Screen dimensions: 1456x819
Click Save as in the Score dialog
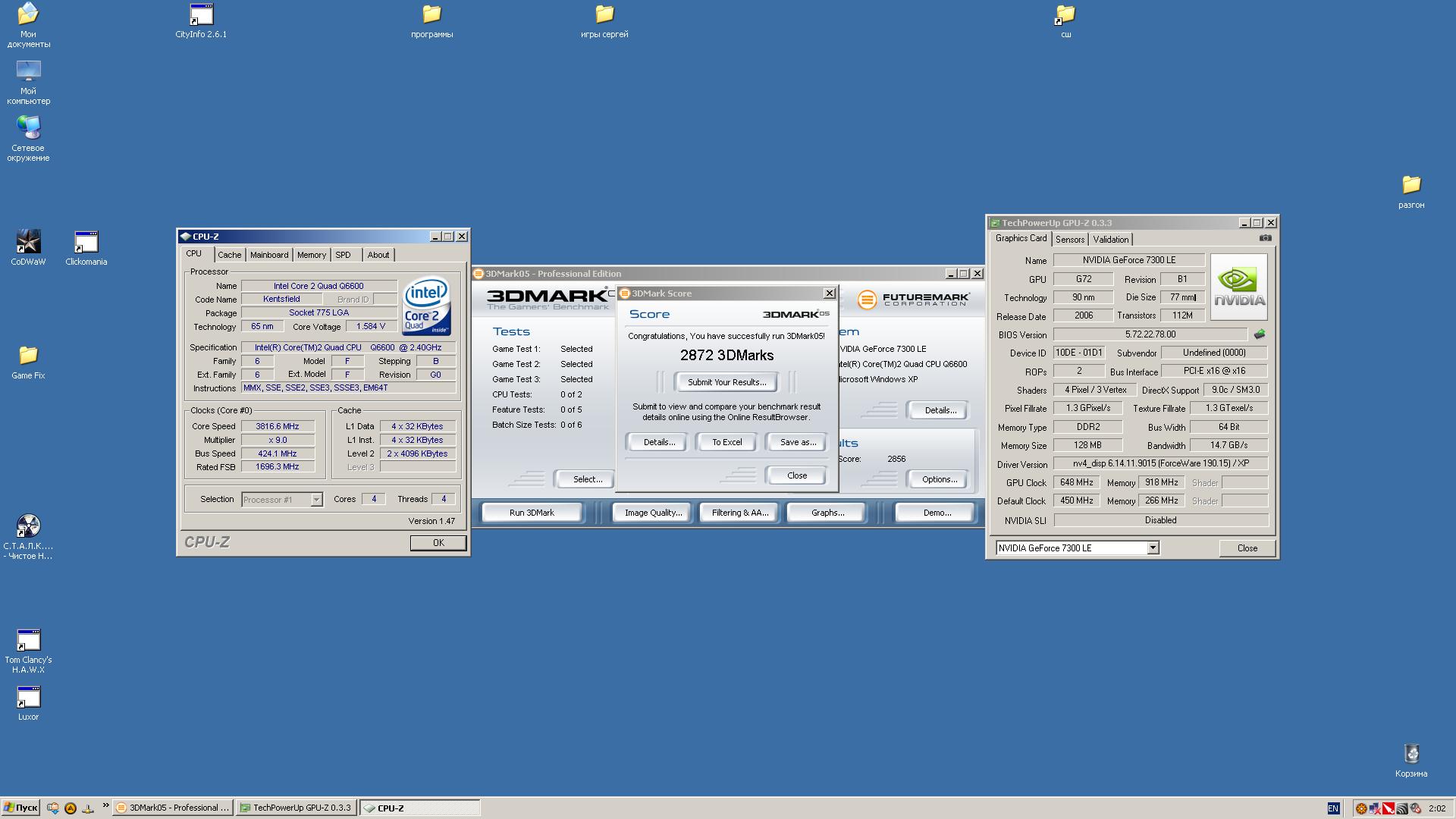click(798, 442)
